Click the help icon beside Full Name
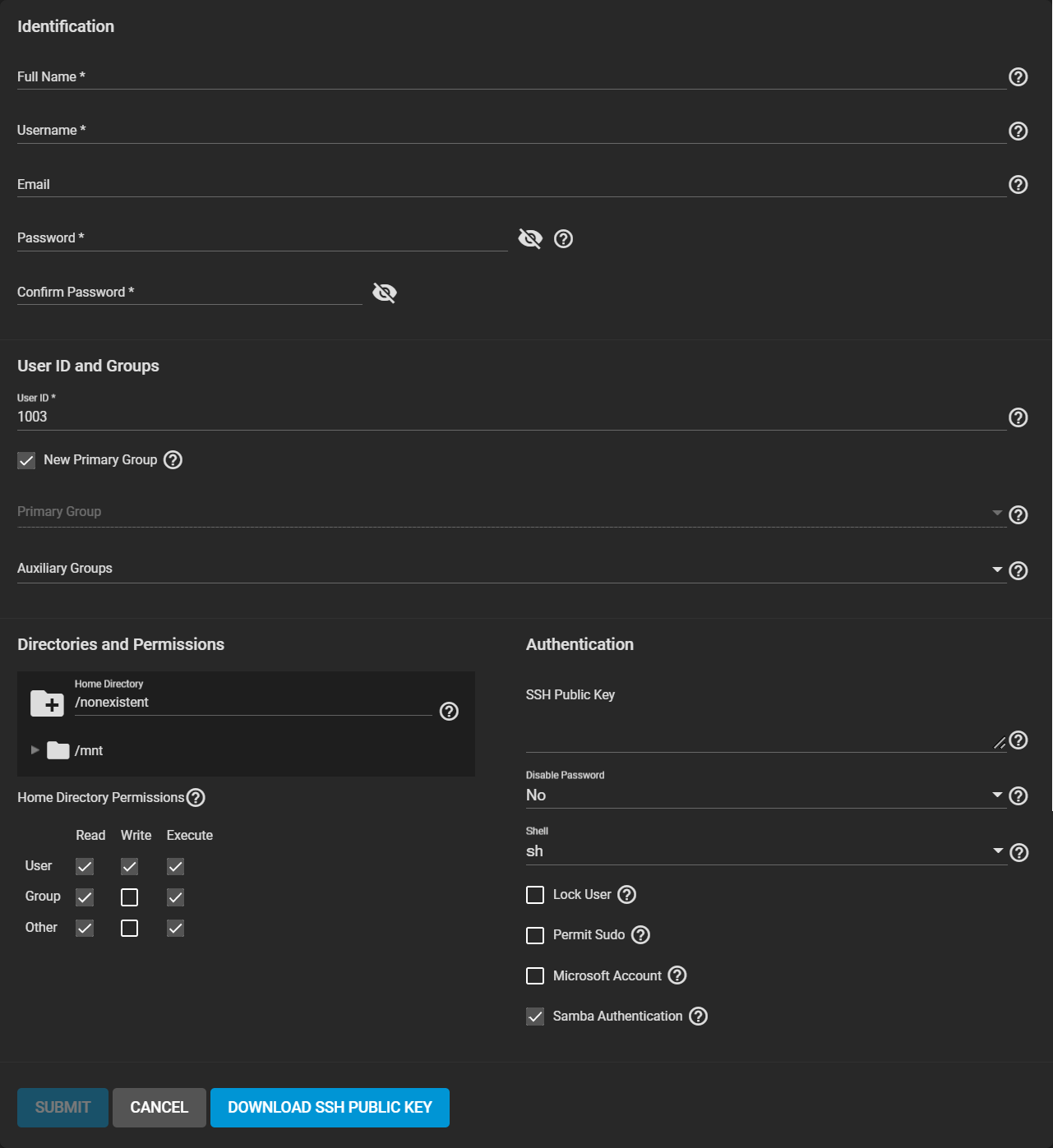 coord(1018,77)
